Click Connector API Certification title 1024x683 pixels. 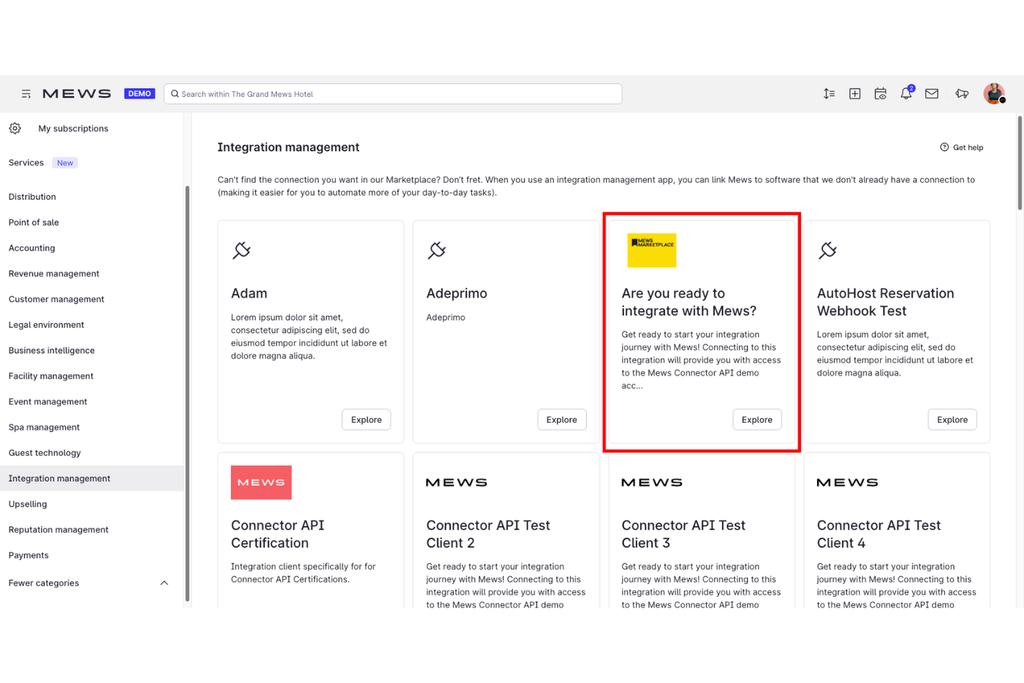coord(278,534)
